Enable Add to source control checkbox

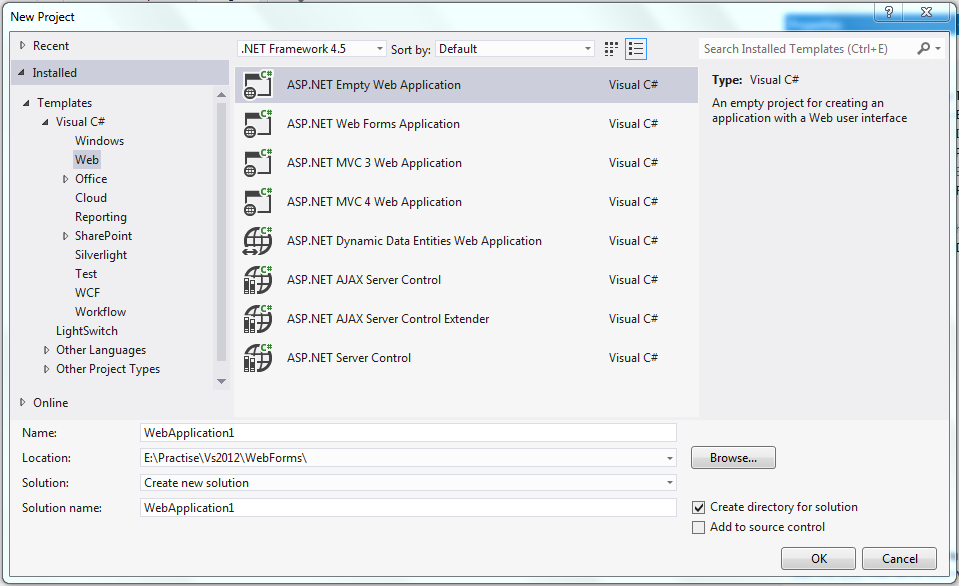click(698, 527)
